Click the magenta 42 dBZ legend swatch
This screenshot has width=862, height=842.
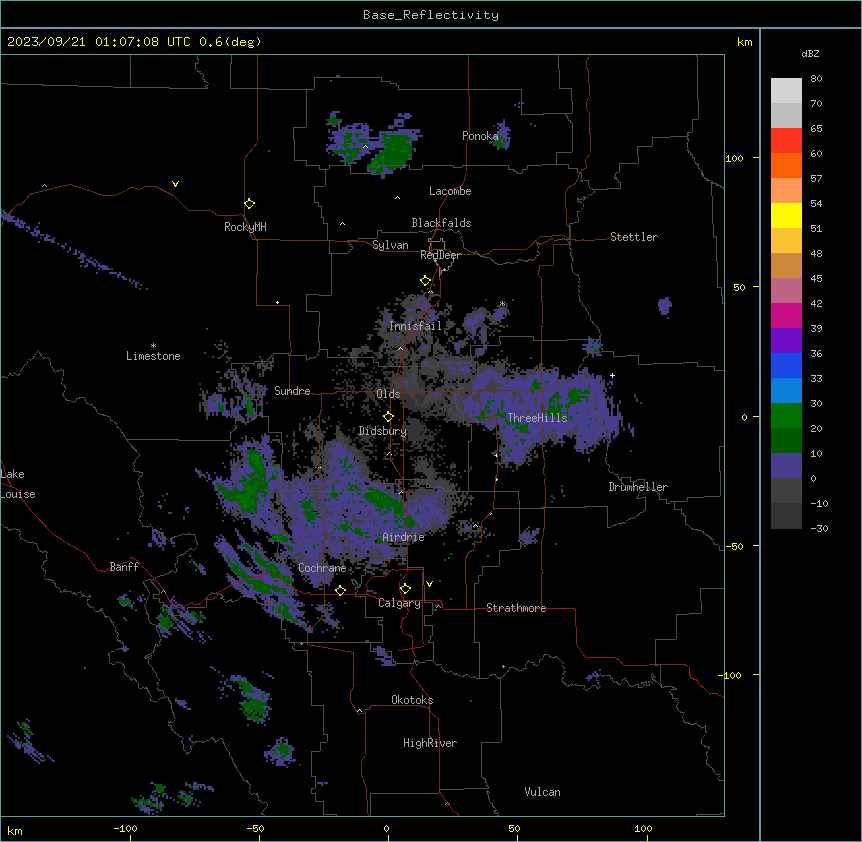pos(786,315)
